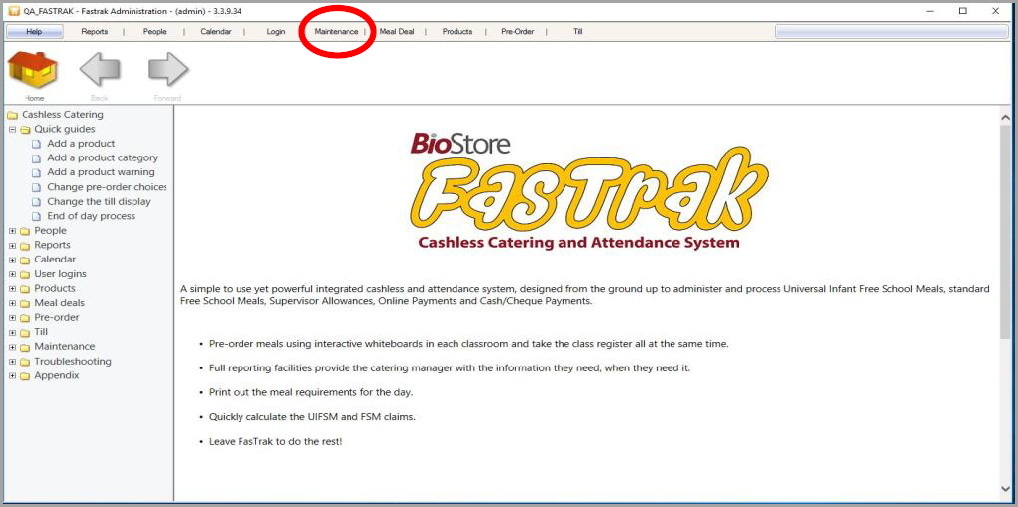Expand the Calendar folder in the tree
1018x507 pixels.
(x=12, y=260)
